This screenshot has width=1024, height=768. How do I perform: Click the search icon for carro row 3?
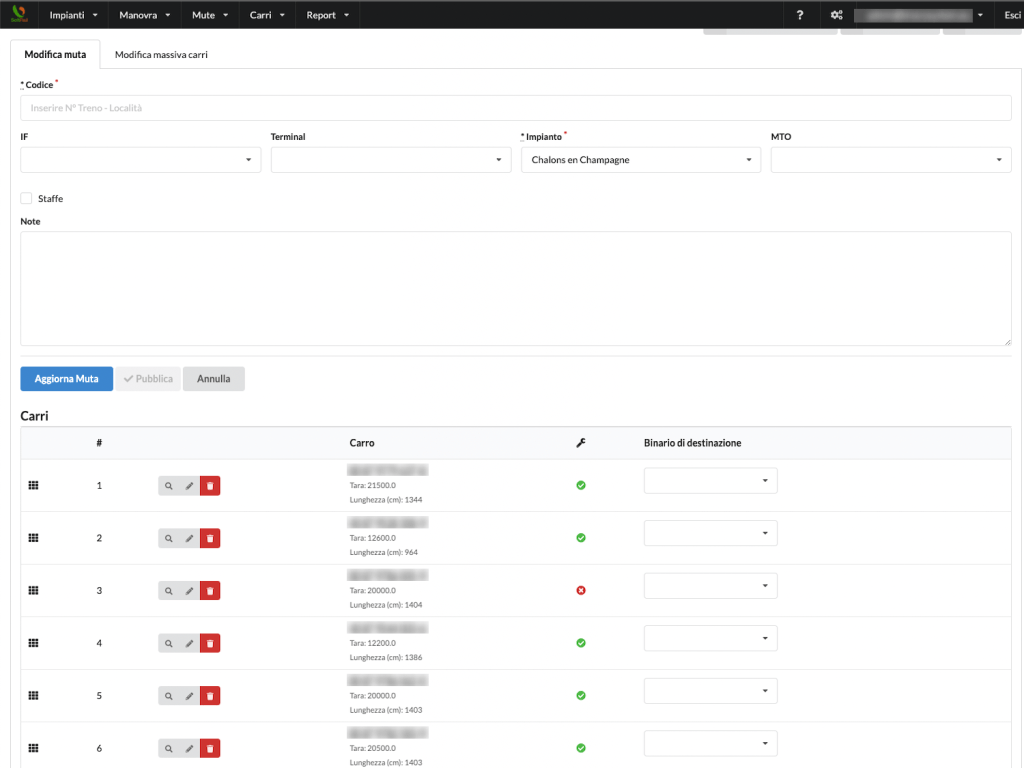coord(168,591)
